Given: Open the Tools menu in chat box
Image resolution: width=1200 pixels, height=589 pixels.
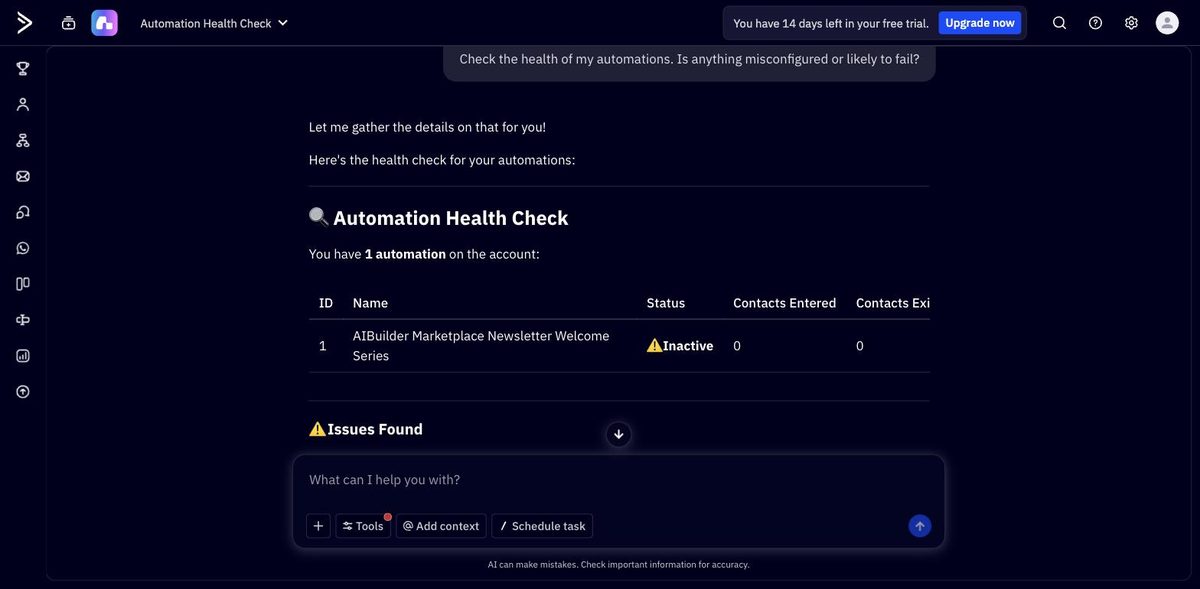Looking at the screenshot, I should click(363, 526).
